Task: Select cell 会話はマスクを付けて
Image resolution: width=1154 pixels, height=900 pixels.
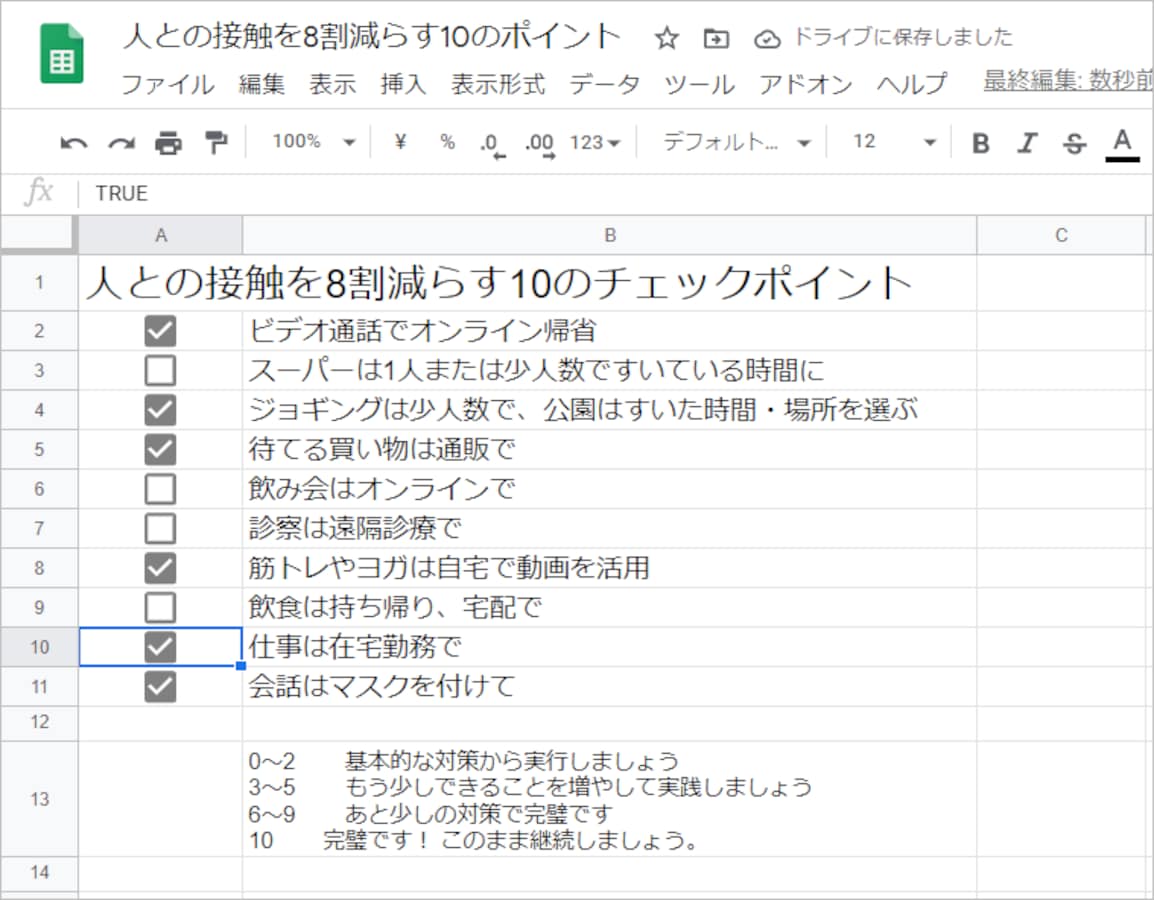Action: click(x=609, y=687)
